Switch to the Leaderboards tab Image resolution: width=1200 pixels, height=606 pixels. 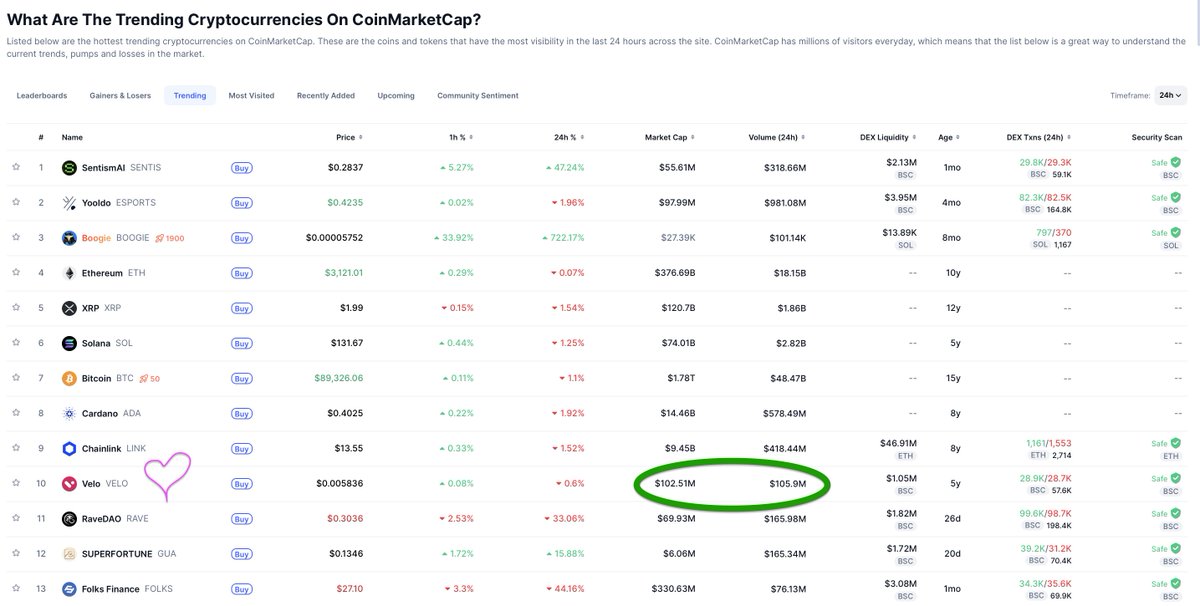41,96
